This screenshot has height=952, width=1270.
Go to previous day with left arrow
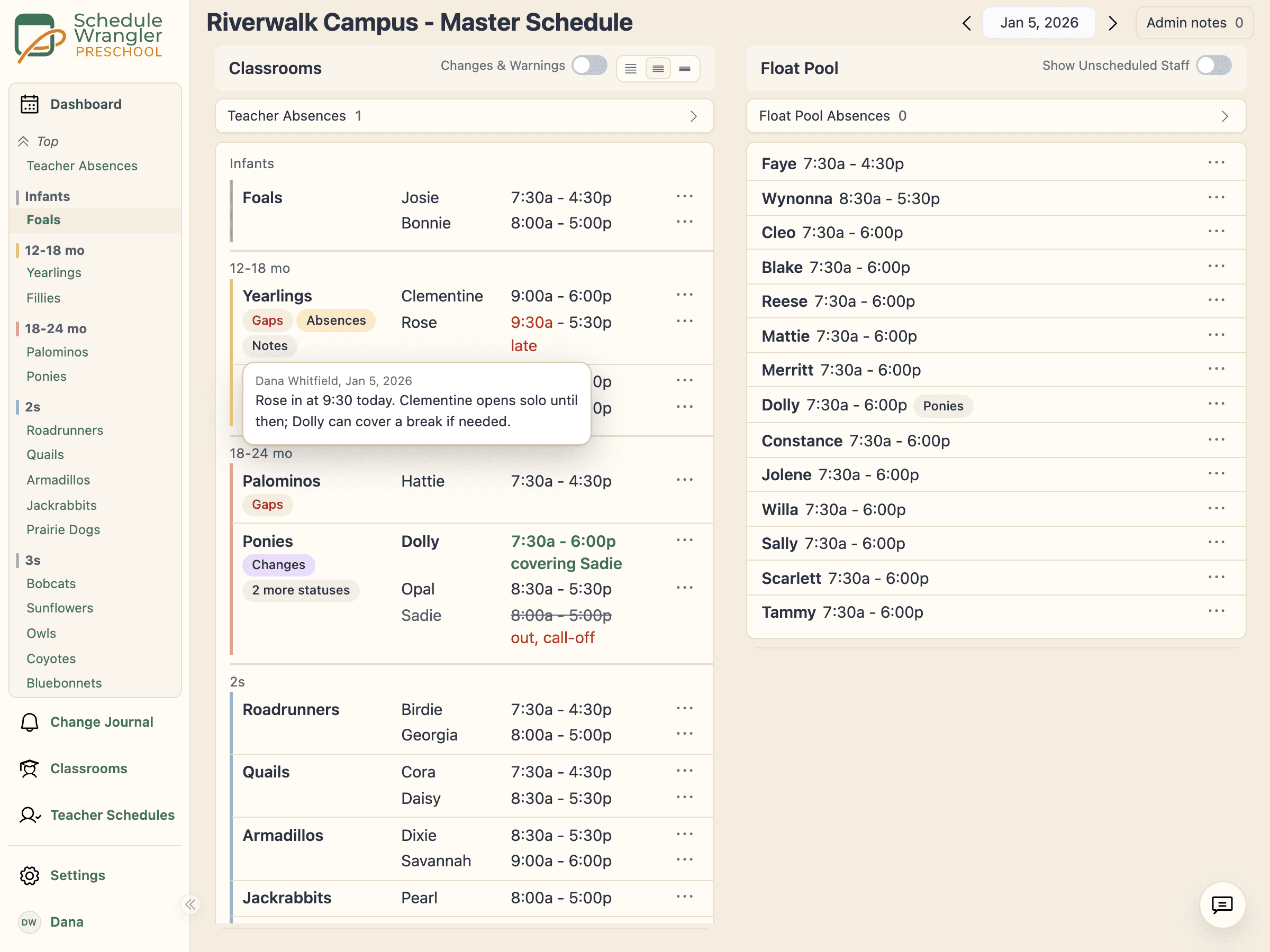[x=967, y=23]
